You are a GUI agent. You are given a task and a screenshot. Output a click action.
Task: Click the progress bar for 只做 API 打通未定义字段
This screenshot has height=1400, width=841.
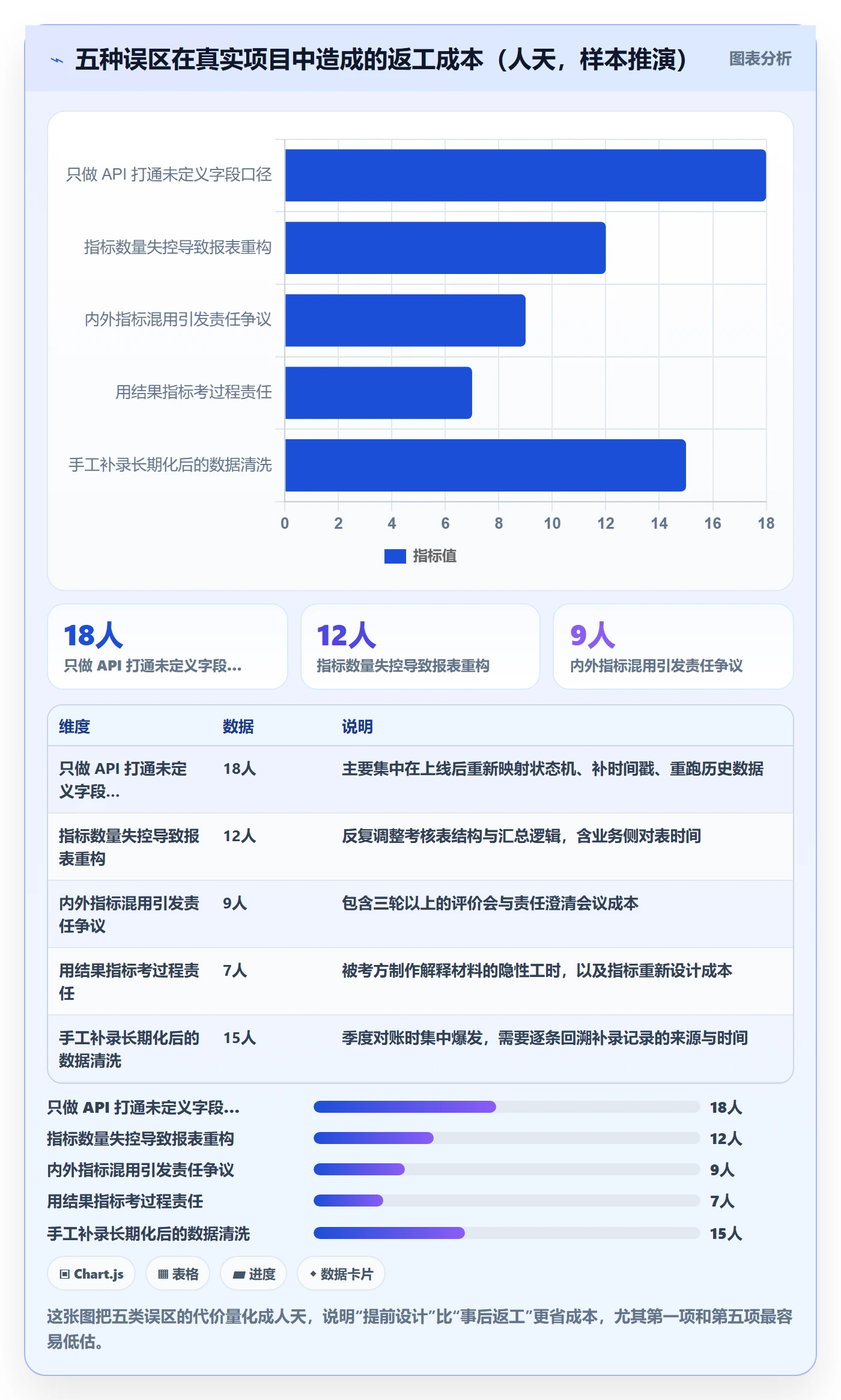click(507, 1107)
